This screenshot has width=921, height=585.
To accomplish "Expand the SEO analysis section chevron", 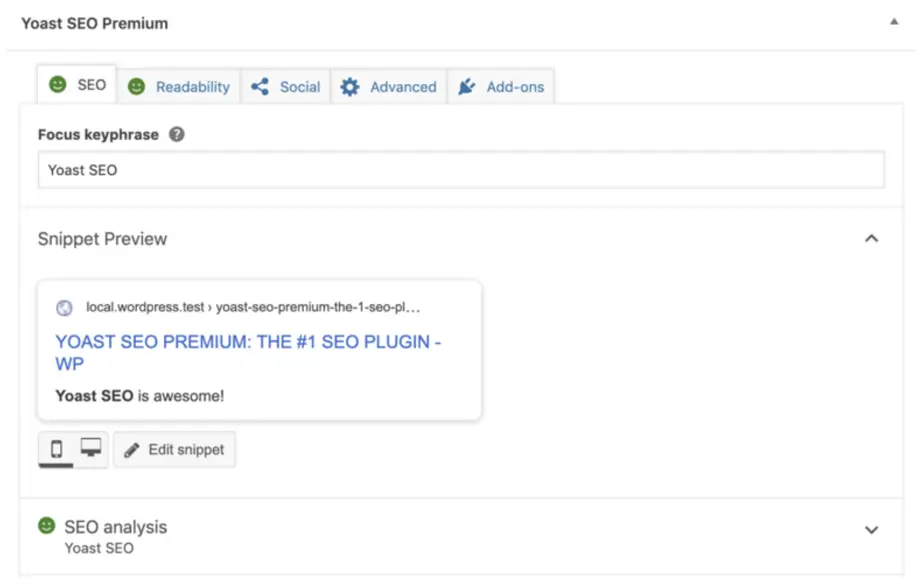I will coord(872,530).
